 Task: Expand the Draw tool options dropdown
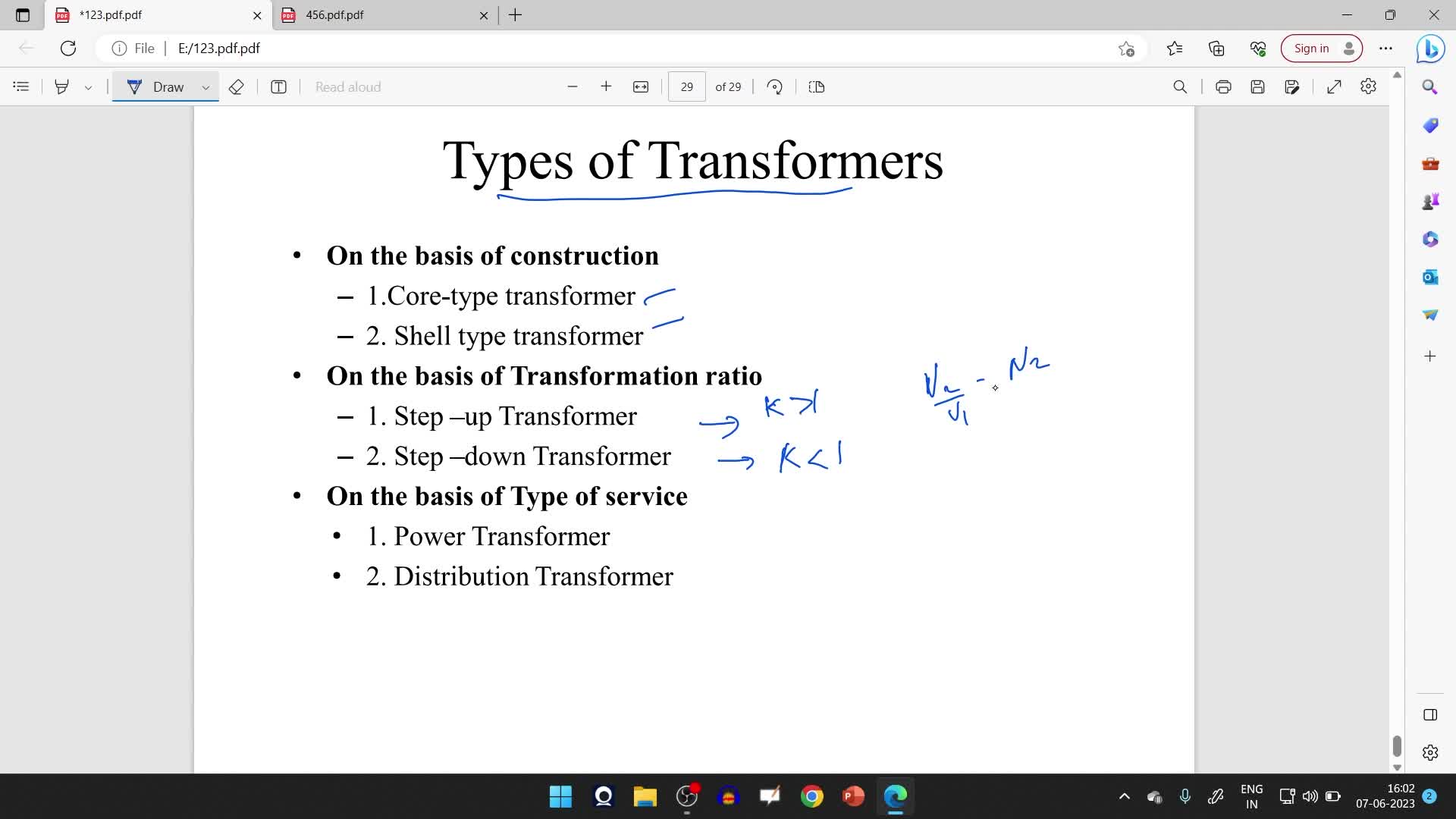pyautogui.click(x=206, y=87)
